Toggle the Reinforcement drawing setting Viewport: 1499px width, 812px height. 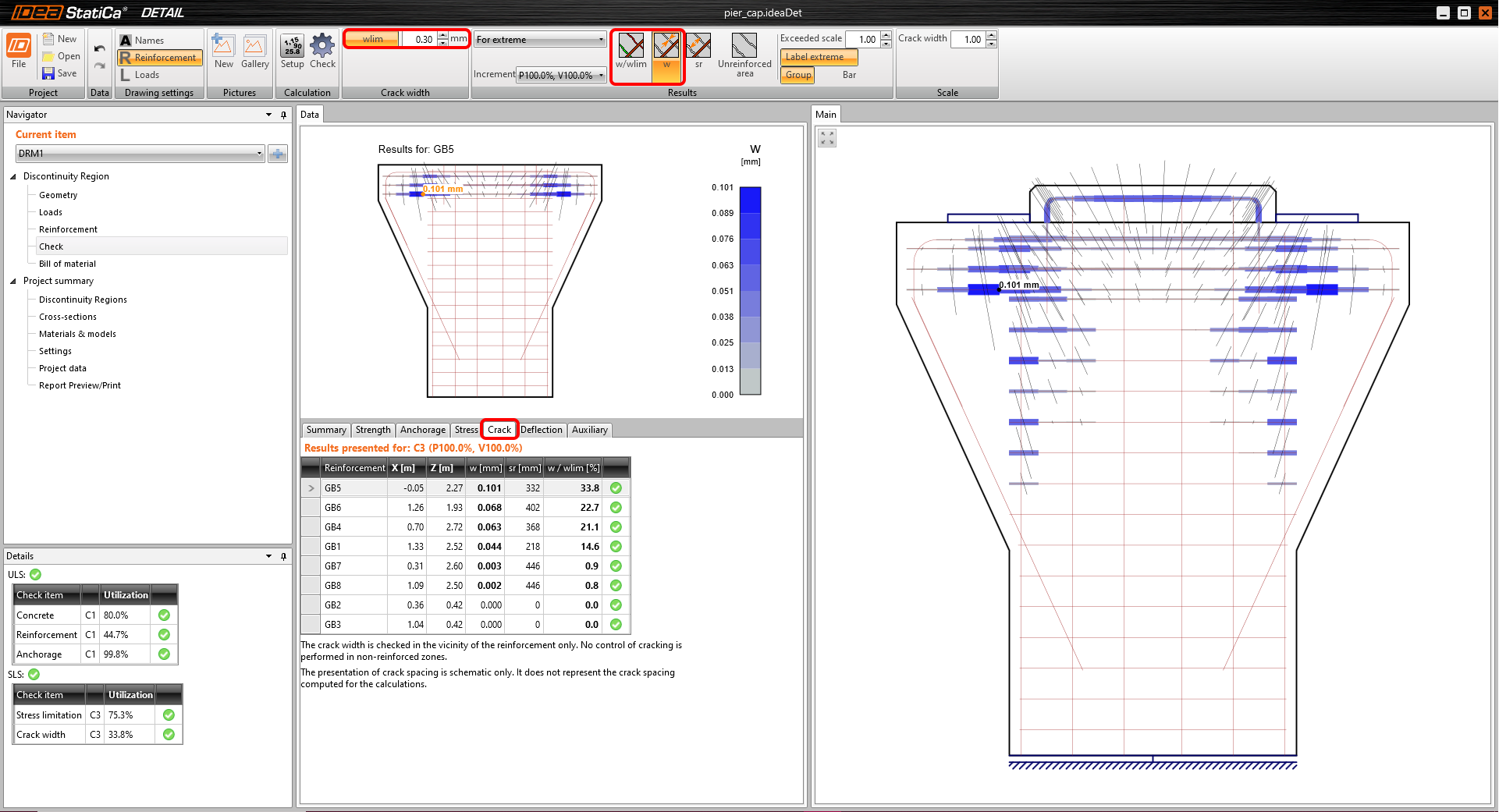click(160, 58)
